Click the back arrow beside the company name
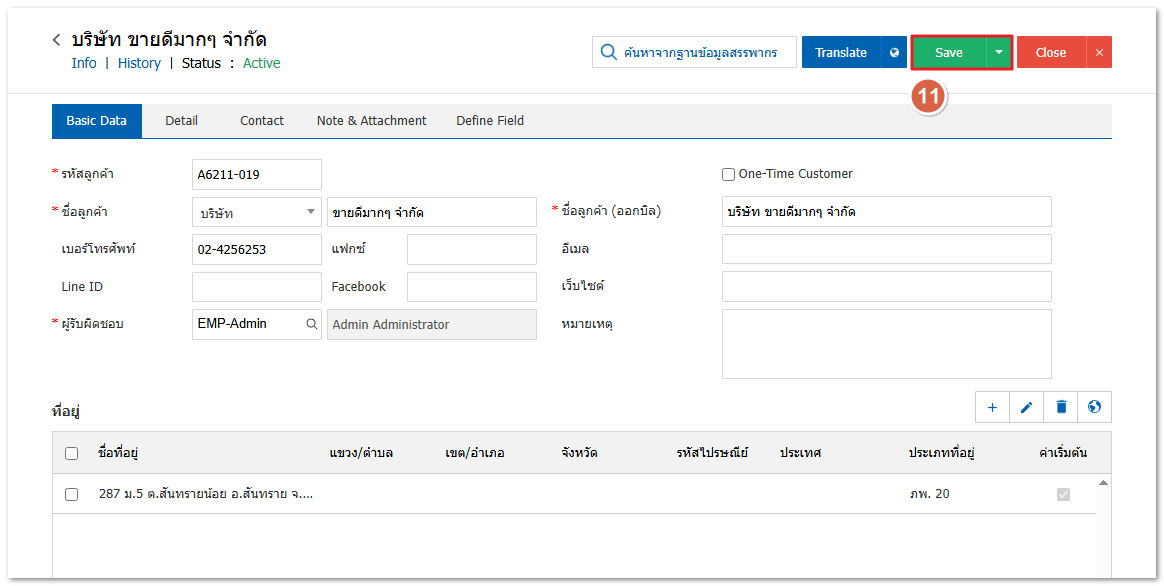This screenshot has width=1164, height=586. pyautogui.click(x=57, y=40)
